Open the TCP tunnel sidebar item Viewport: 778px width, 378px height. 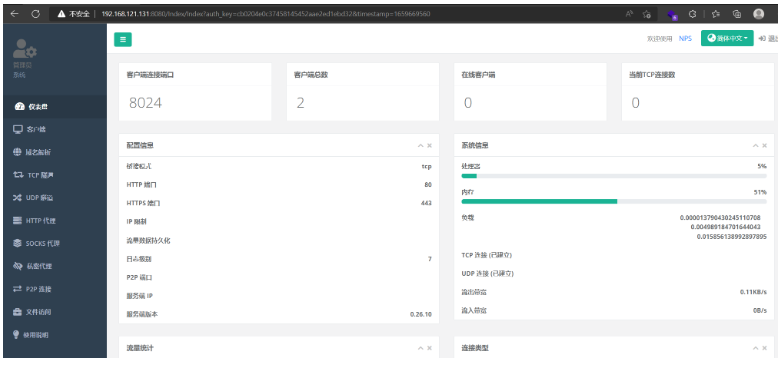pyautogui.click(x=55, y=175)
